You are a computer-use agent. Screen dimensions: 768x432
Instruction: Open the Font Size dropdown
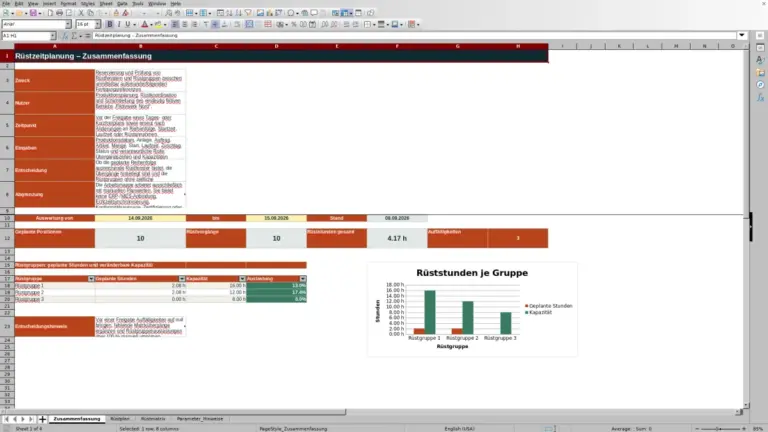click(x=97, y=24)
